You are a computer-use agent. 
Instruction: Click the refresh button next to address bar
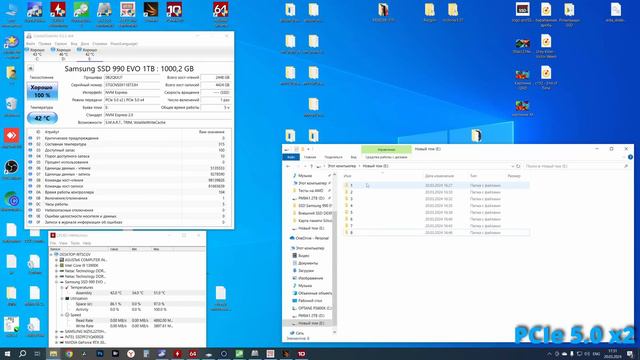coord(518,166)
